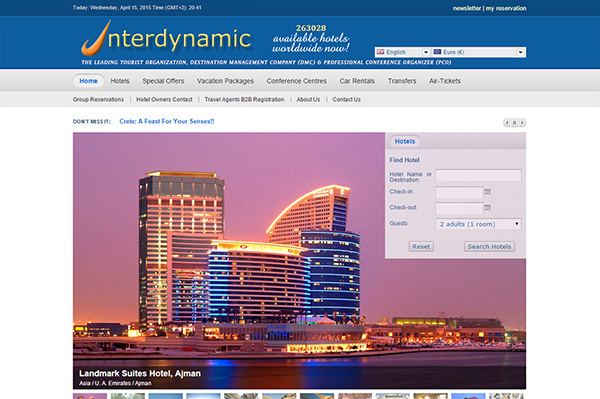Click the newsletter link
Screen dimensions: 600x399
[467, 8]
